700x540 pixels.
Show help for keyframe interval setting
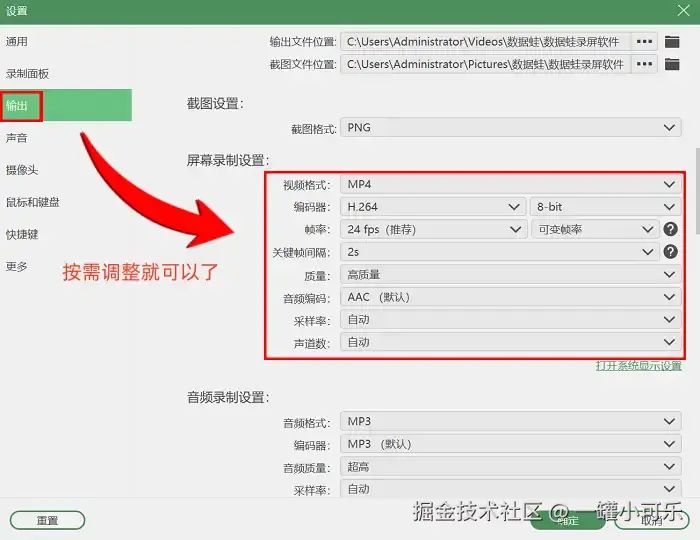click(670, 252)
